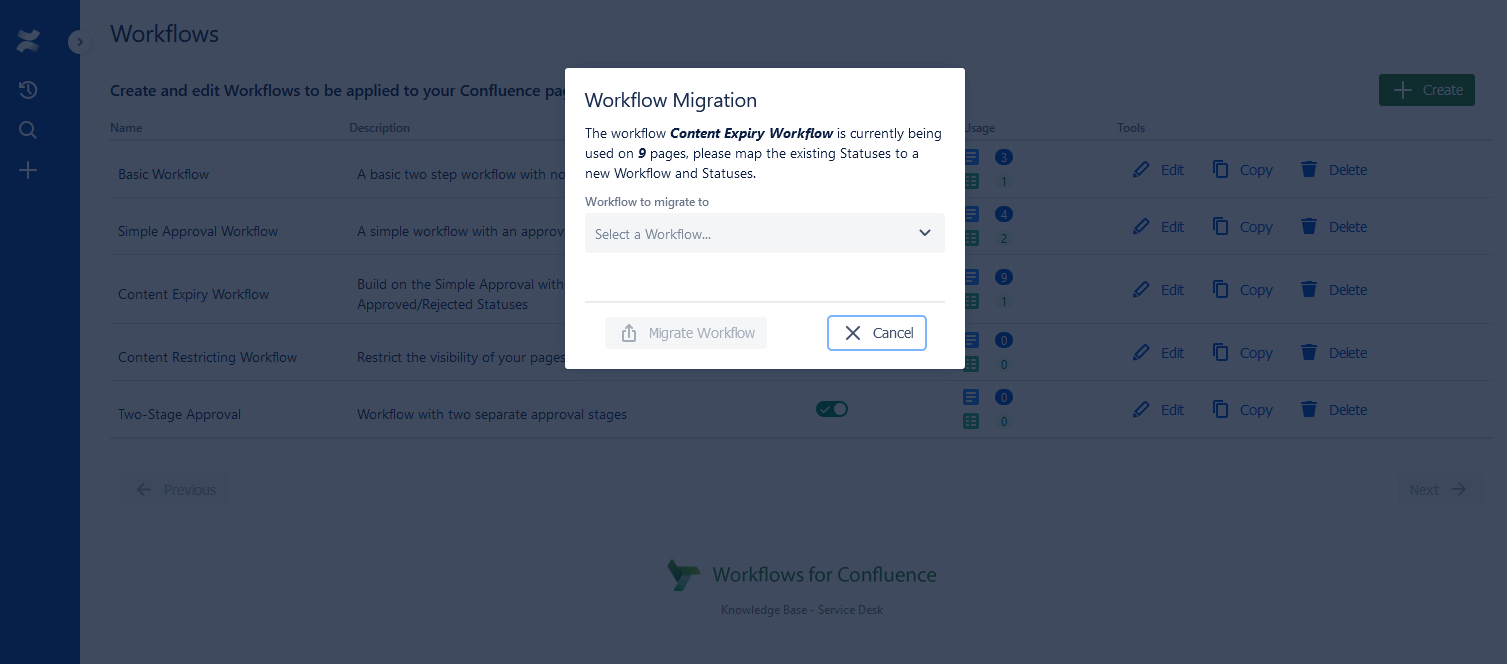
Task: Cancel the Workflow Migration dialog
Action: (877, 333)
